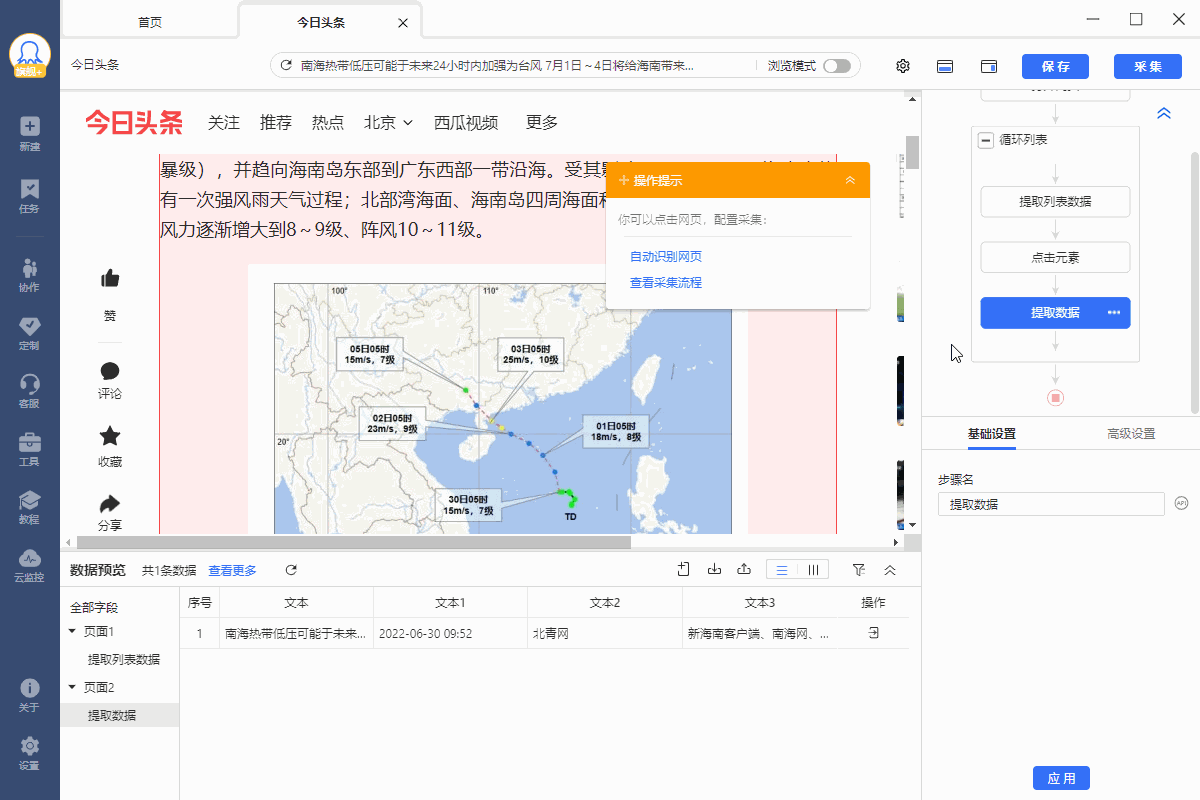Open the data filter icon
This screenshot has width=1200, height=800.
[859, 569]
